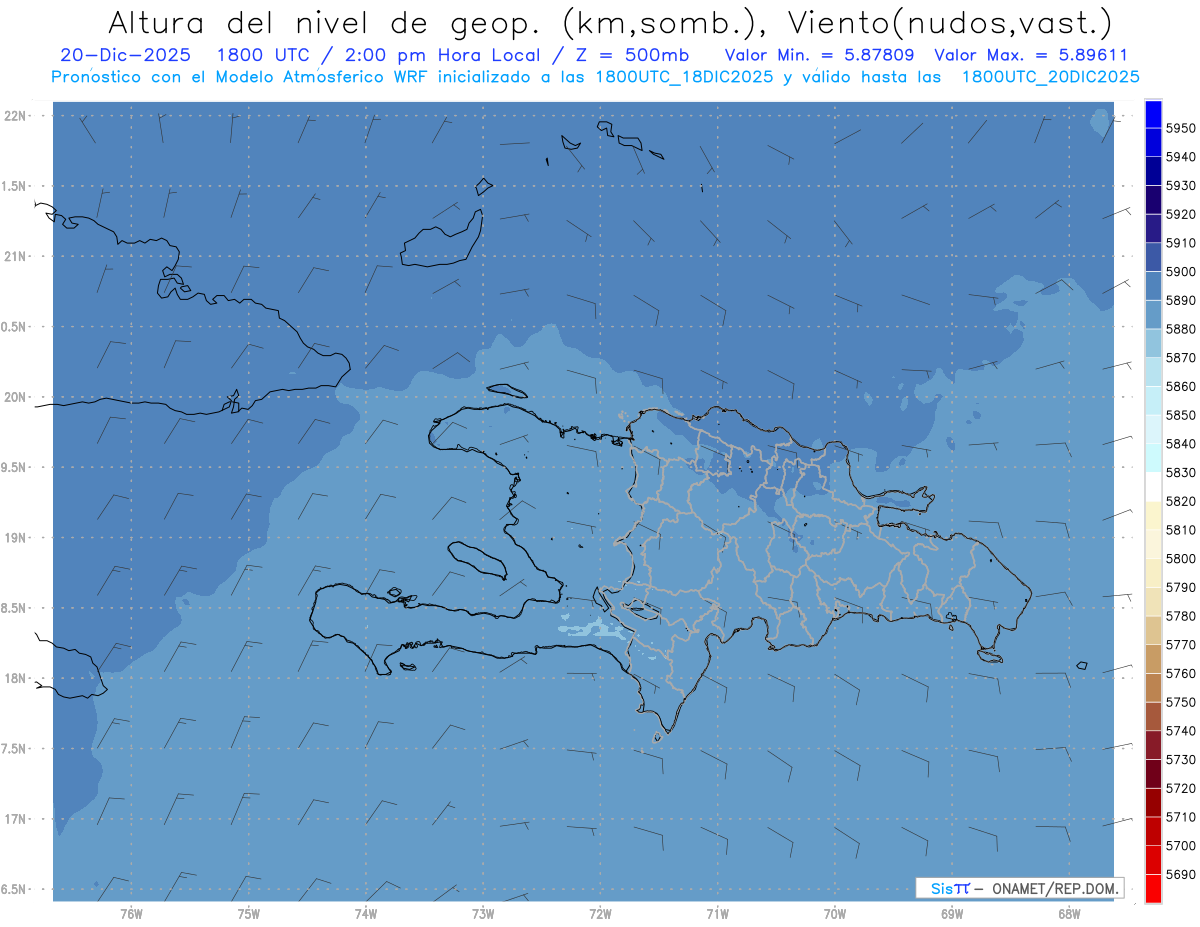Click the bright blue top legend swatch above 5950

(x=1153, y=114)
